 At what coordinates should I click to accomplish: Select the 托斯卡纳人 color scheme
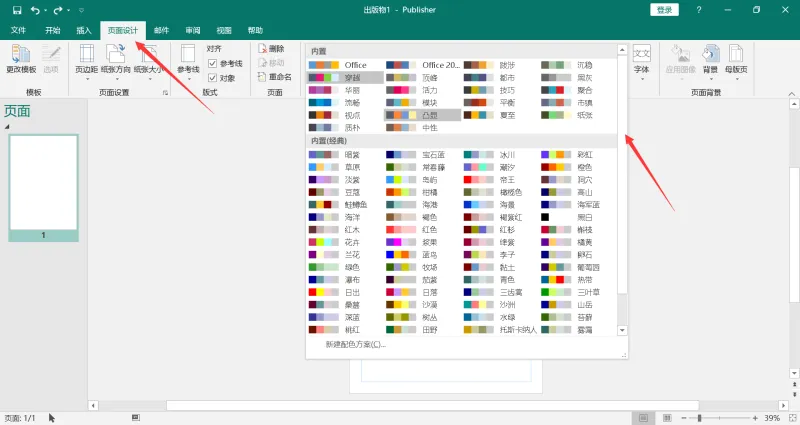click(x=500, y=330)
